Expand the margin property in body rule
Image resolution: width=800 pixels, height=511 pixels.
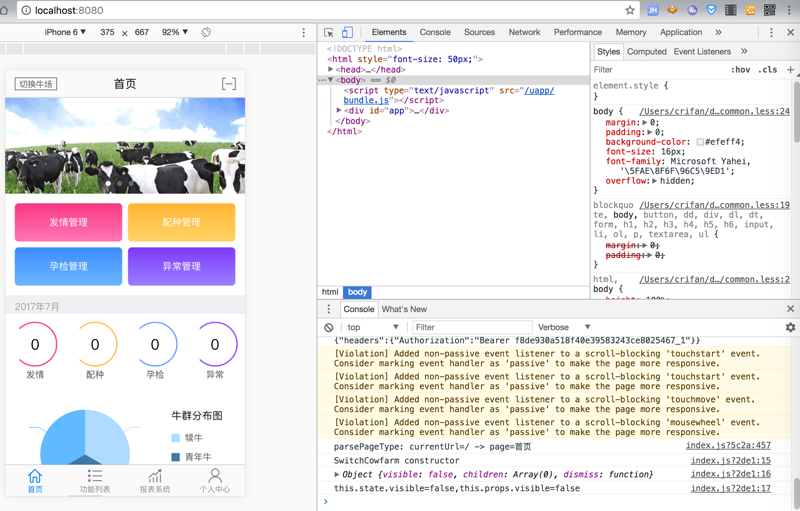[x=645, y=122]
